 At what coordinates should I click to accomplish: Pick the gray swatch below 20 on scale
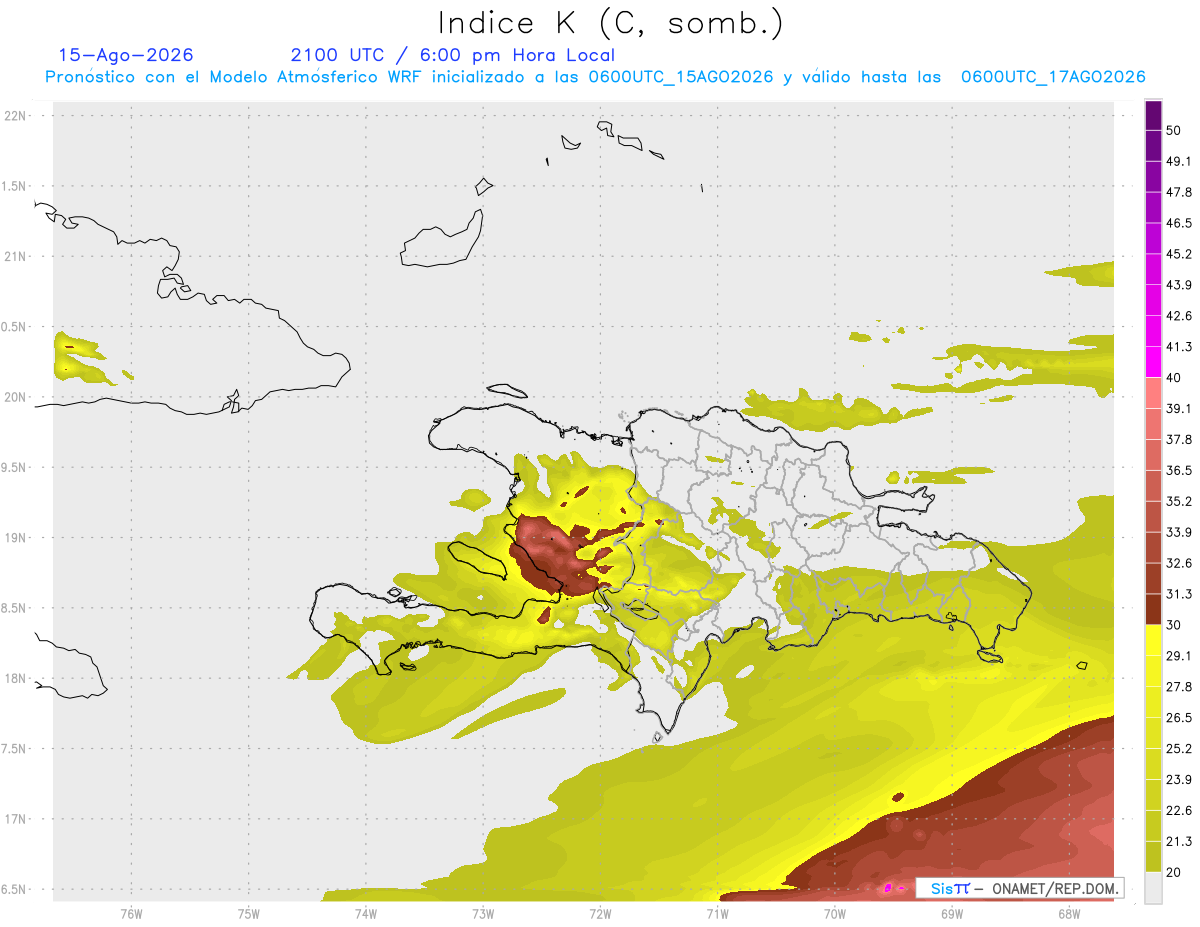tap(1154, 888)
